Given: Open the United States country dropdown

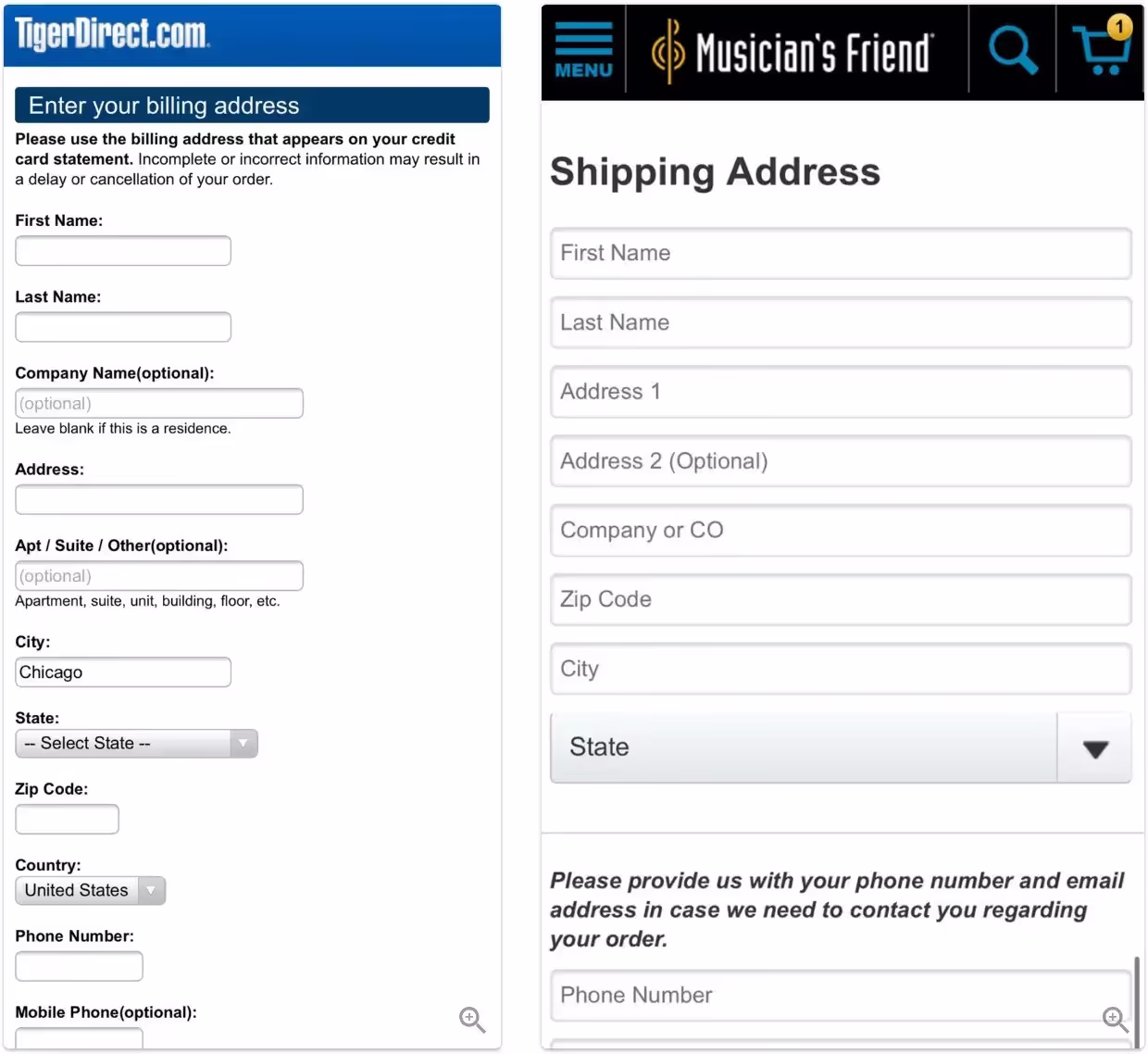Looking at the screenshot, I should pyautogui.click(x=90, y=891).
